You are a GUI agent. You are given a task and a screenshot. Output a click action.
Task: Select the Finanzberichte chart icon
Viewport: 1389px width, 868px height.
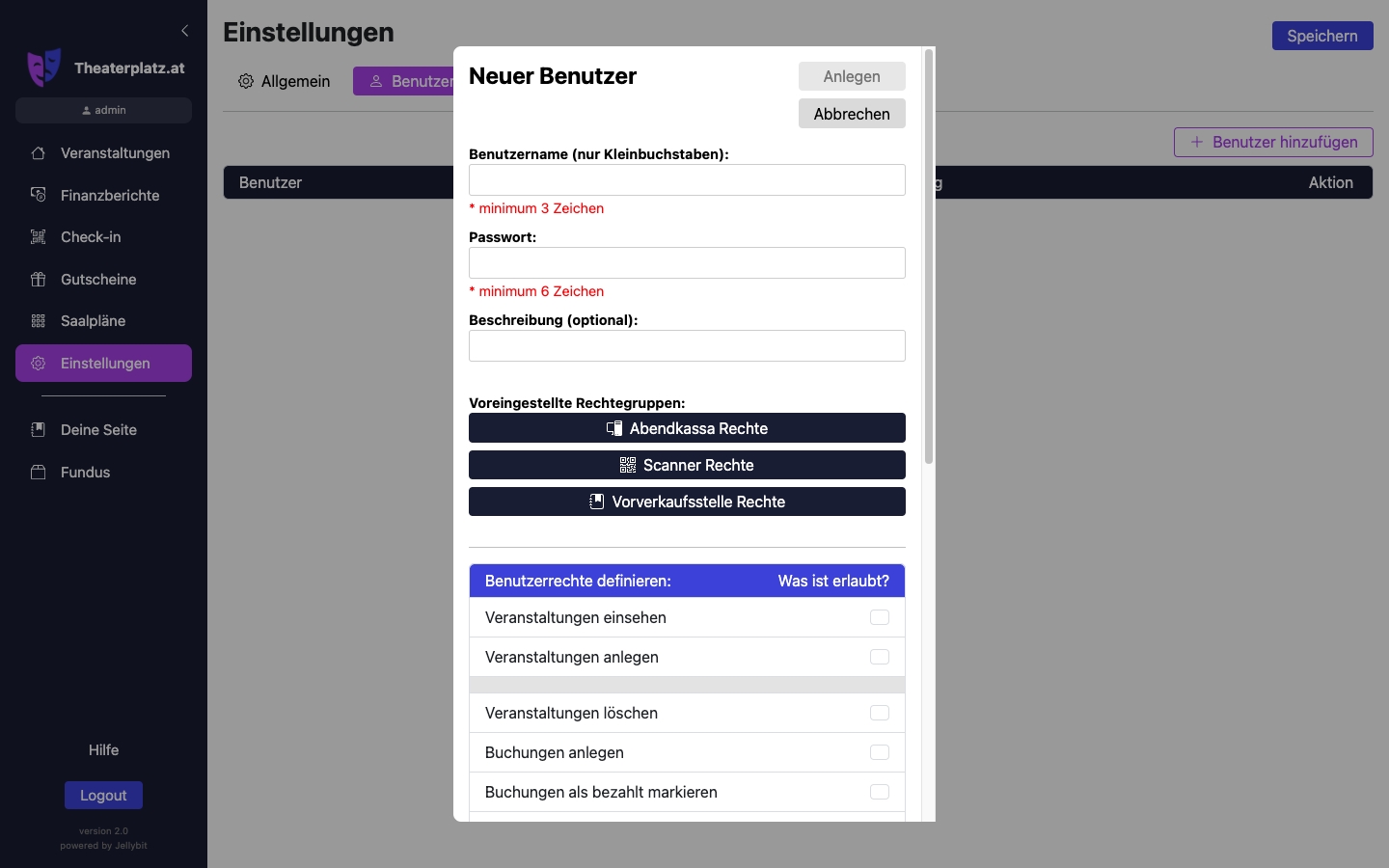(38, 195)
